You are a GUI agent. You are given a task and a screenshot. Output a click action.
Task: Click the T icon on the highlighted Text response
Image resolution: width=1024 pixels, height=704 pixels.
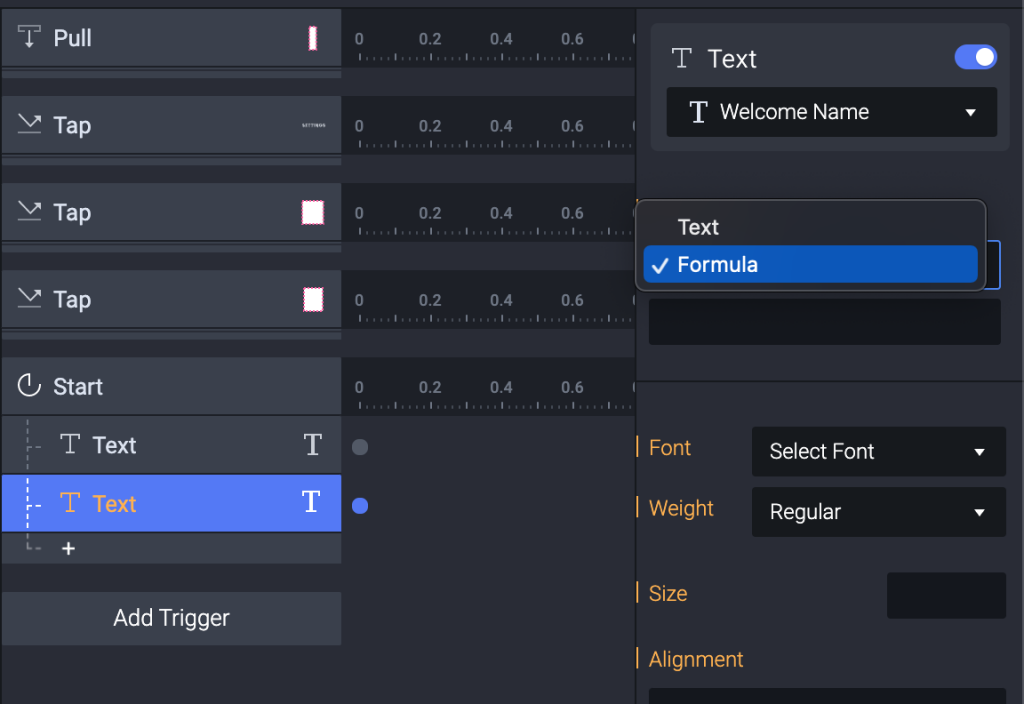(x=312, y=503)
